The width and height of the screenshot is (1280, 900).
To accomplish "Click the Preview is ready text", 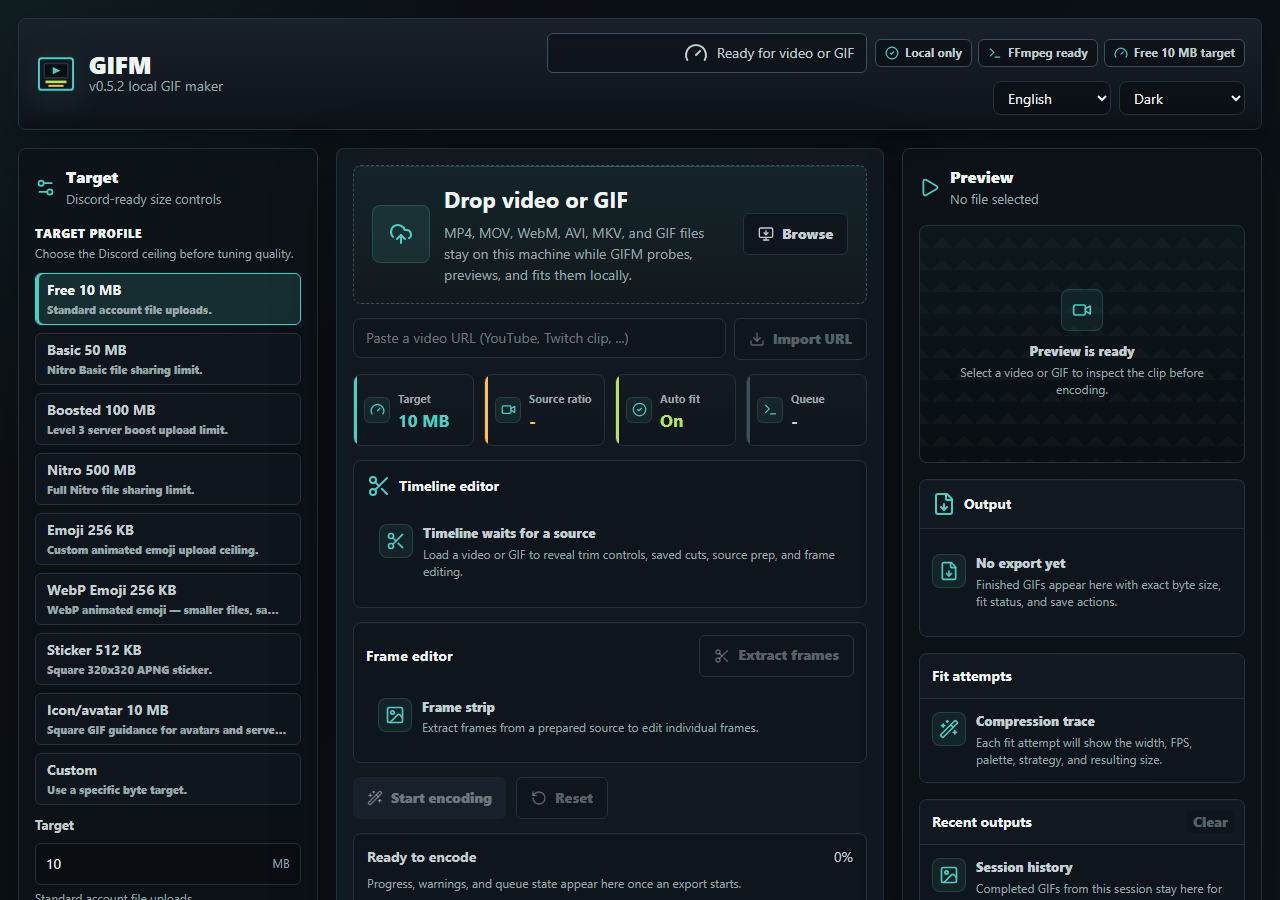I will pyautogui.click(x=1082, y=351).
